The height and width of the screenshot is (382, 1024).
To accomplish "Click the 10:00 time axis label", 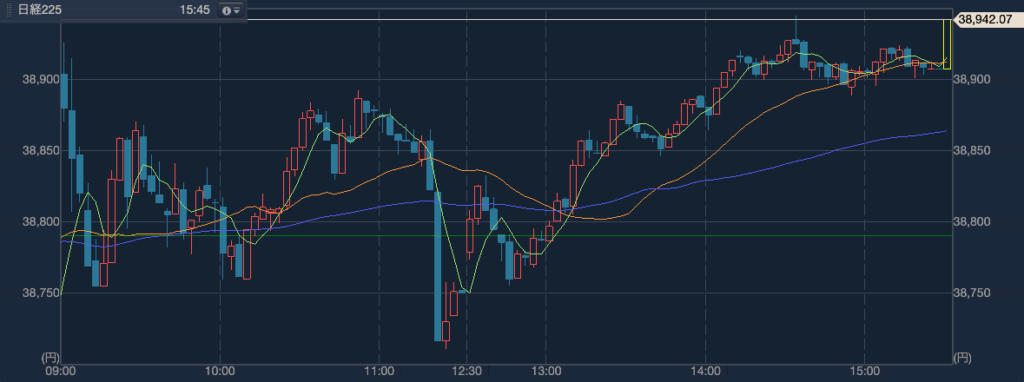I will click(x=220, y=372).
